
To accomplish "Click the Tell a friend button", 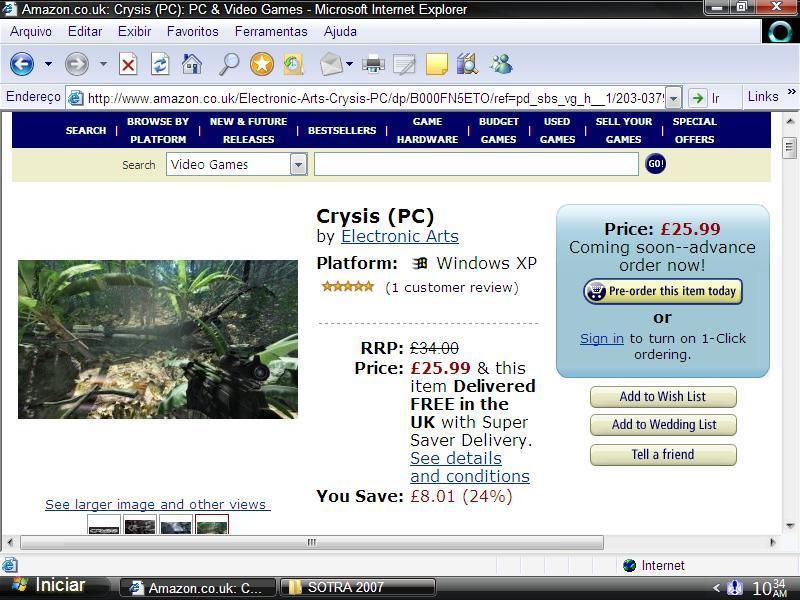I will (x=663, y=454).
